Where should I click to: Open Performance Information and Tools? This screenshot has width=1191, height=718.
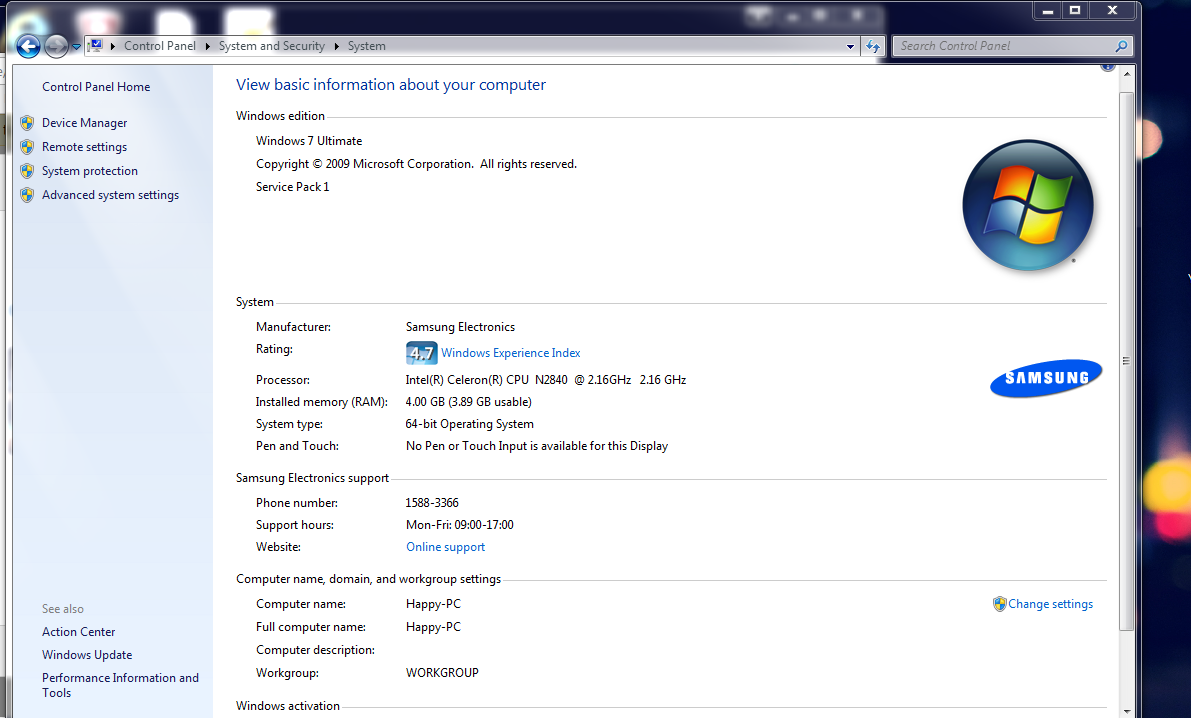click(x=120, y=685)
